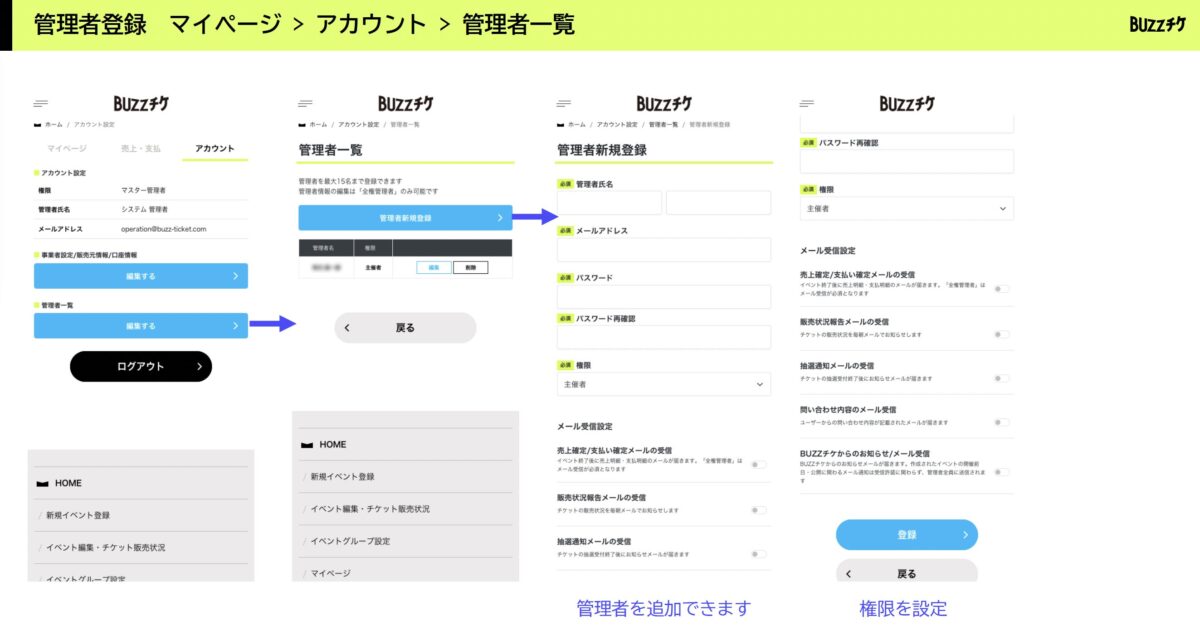
Task: Open the hamburger menu above the 管理者一覧 heading
Action: 305,103
